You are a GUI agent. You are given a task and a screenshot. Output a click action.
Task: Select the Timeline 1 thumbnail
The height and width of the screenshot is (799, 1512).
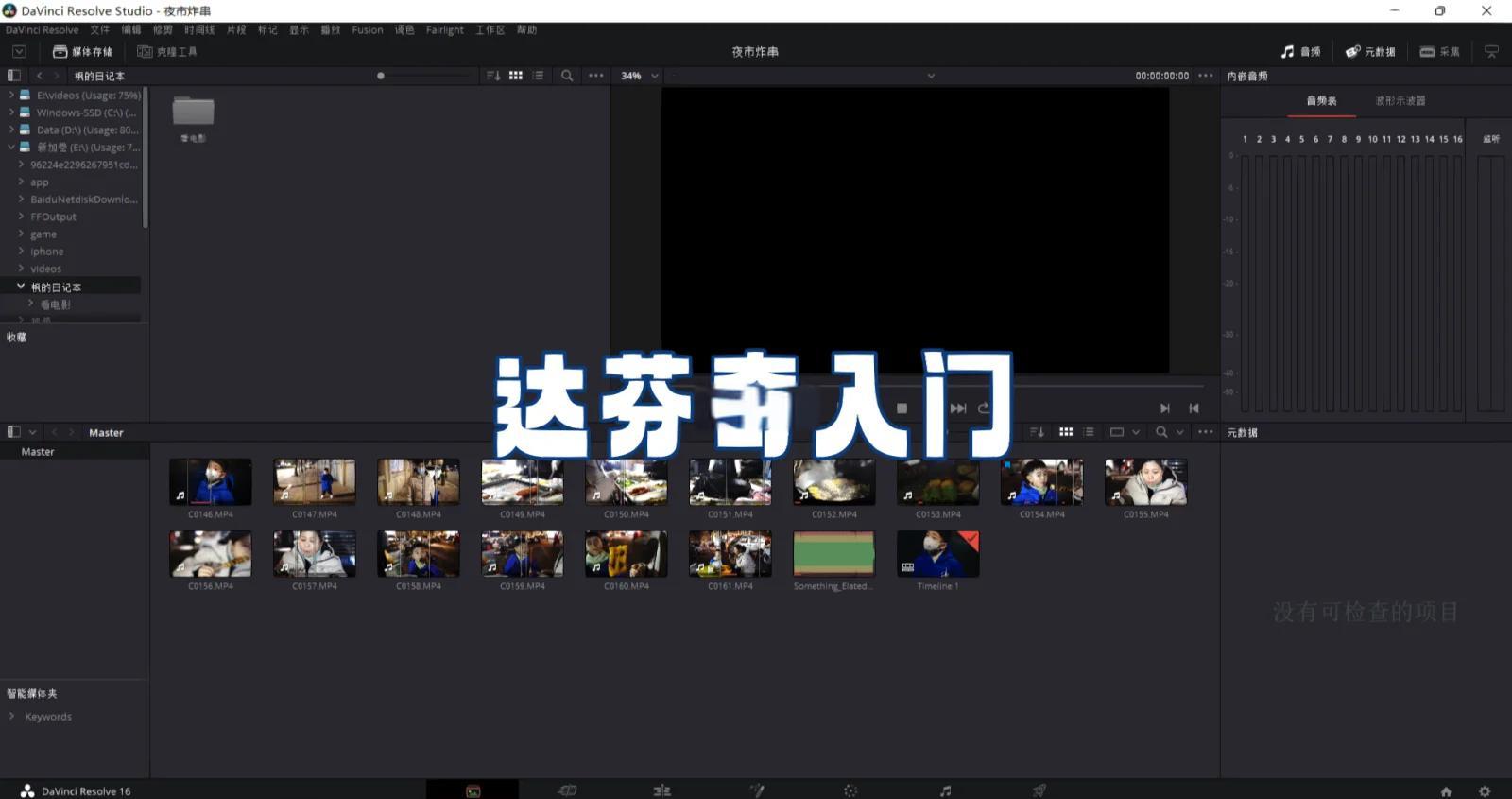[938, 553]
